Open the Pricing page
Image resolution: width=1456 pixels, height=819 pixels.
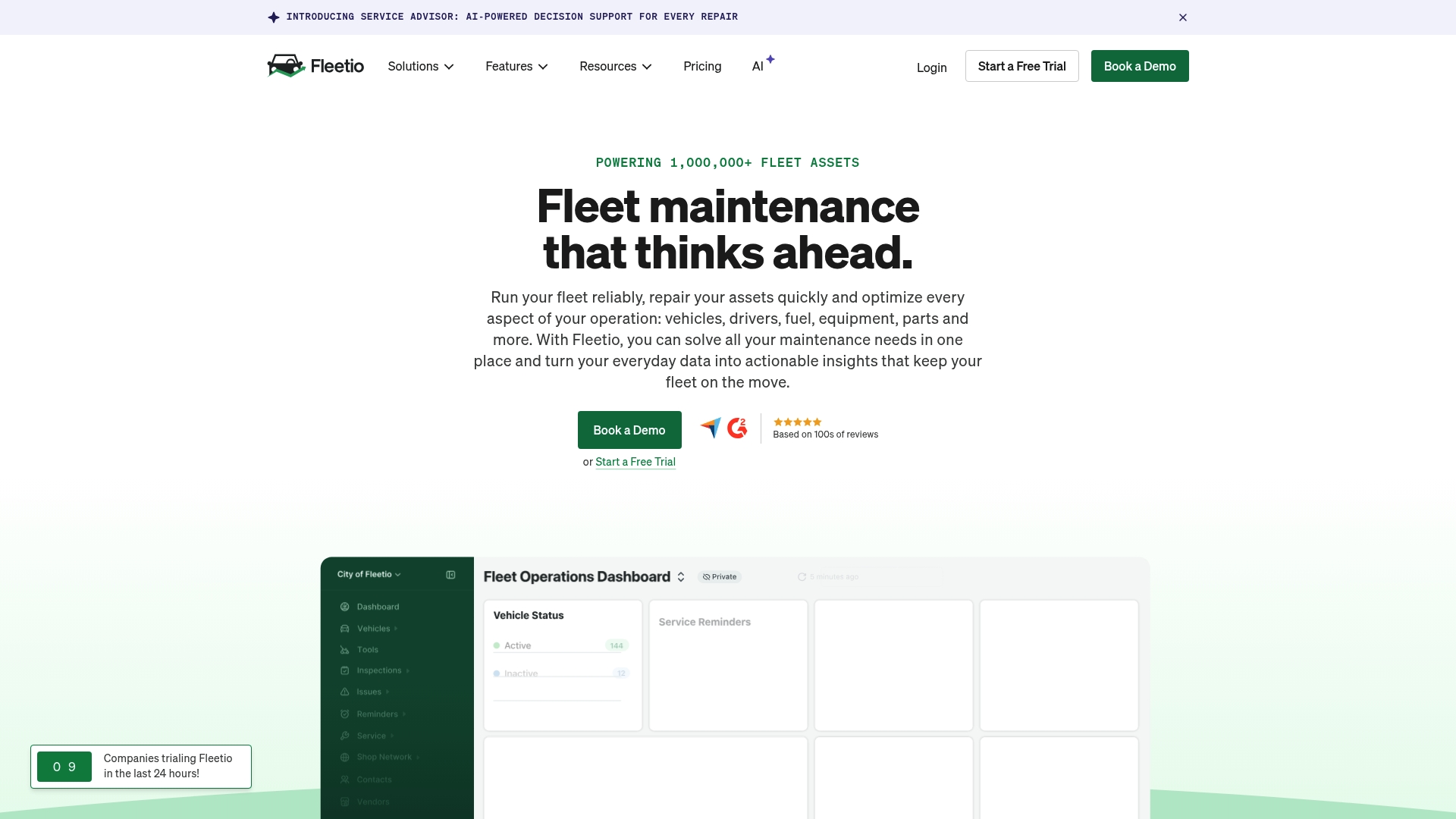tap(702, 67)
